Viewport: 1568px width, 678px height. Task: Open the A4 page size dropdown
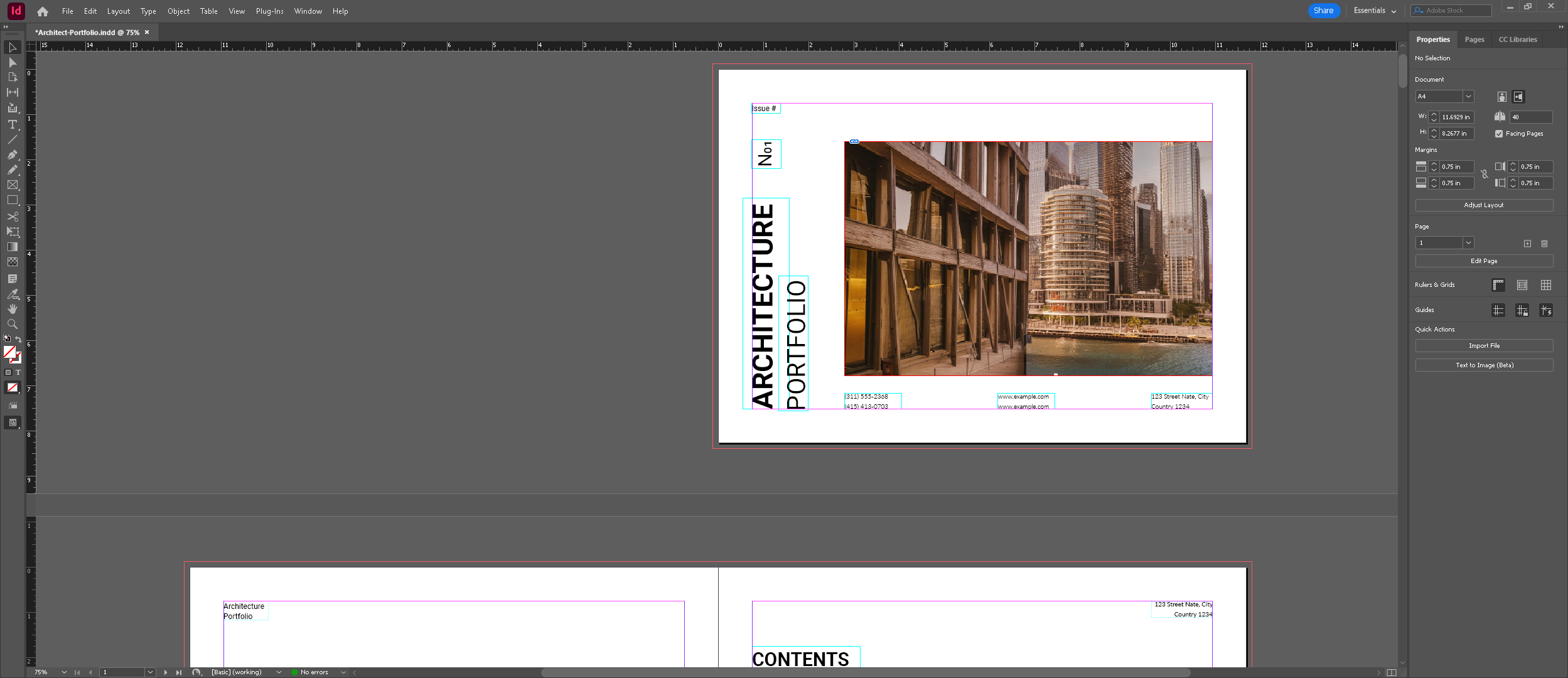coord(1468,97)
